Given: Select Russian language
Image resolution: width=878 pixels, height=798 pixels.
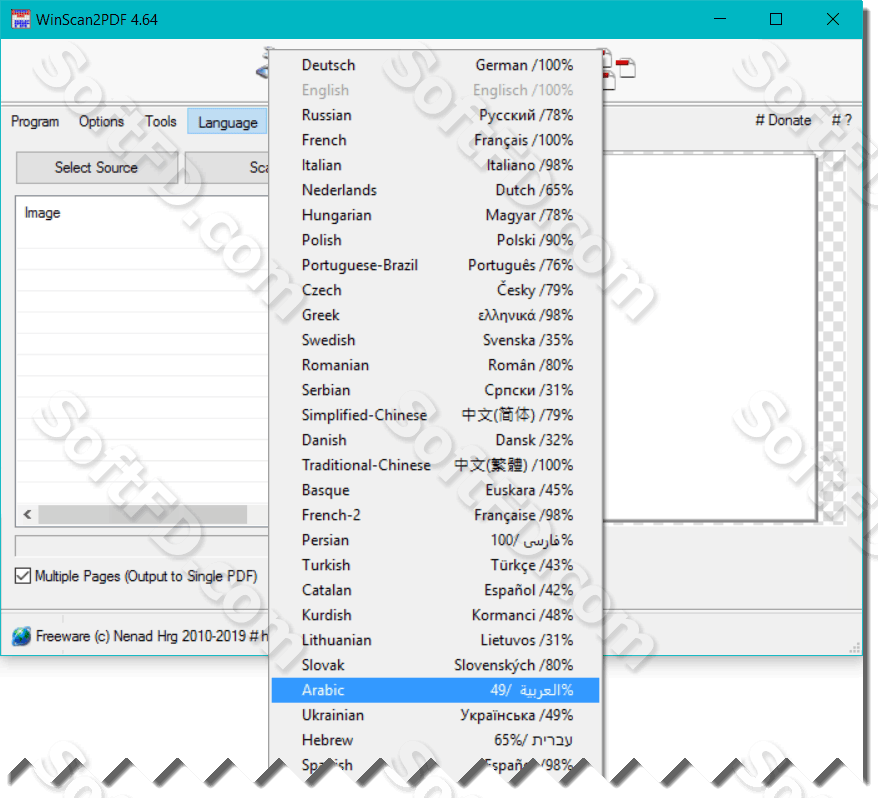Looking at the screenshot, I should click(435, 115).
